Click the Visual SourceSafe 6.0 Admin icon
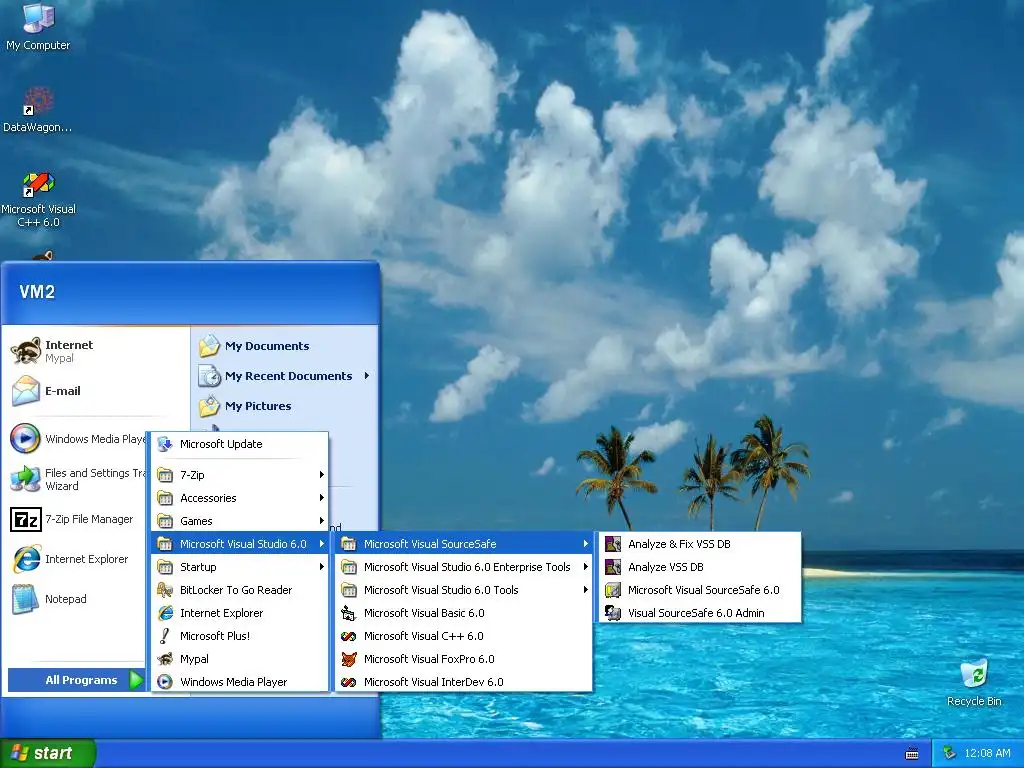The height and width of the screenshot is (768, 1024). (x=613, y=613)
